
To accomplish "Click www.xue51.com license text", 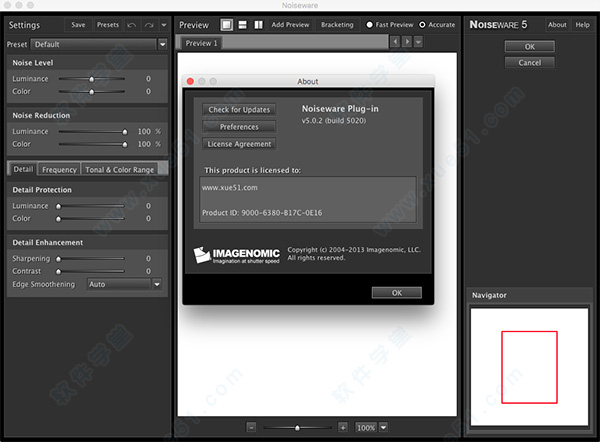I will 230,188.
